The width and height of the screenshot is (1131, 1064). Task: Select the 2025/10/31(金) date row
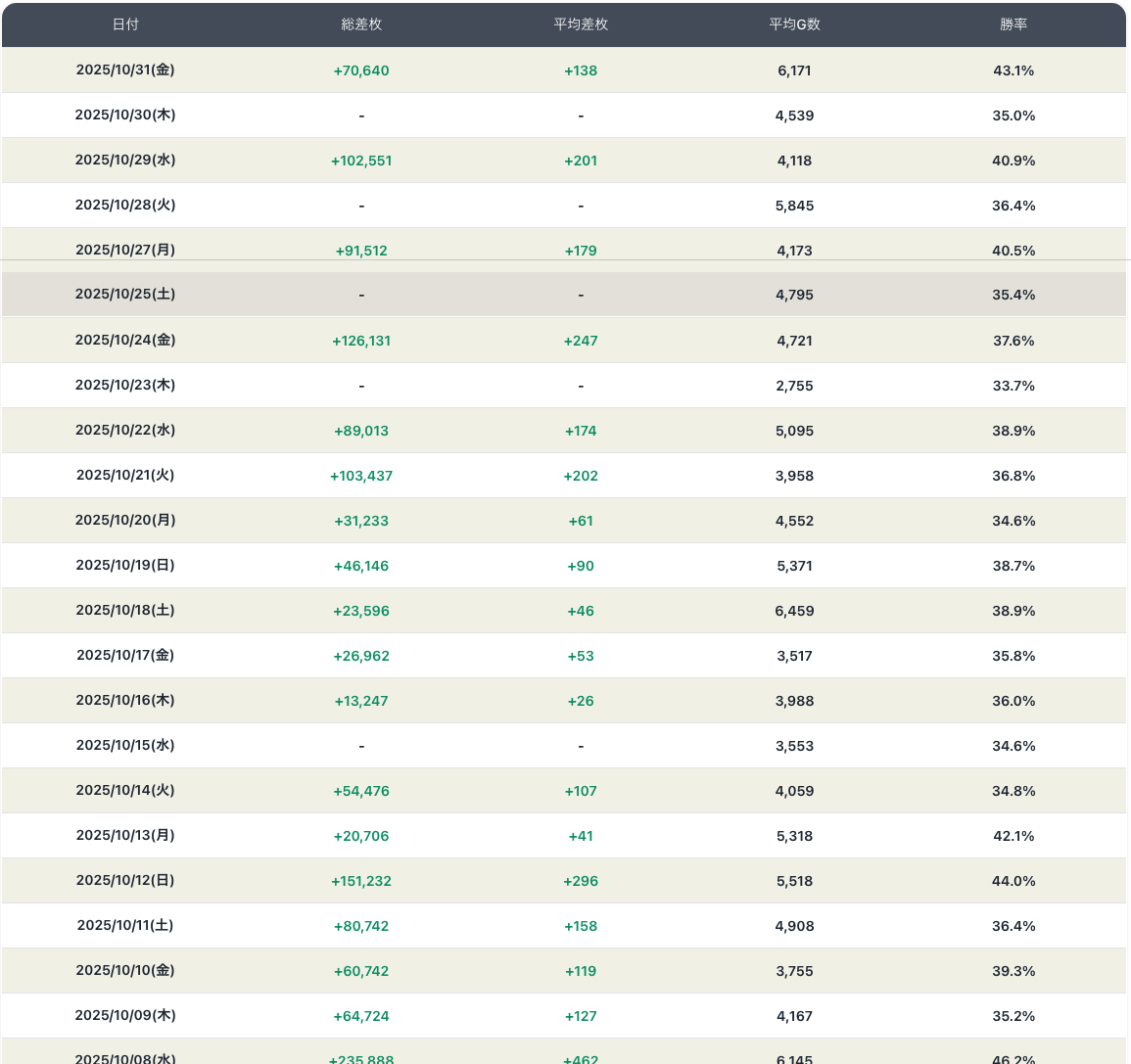(125, 70)
